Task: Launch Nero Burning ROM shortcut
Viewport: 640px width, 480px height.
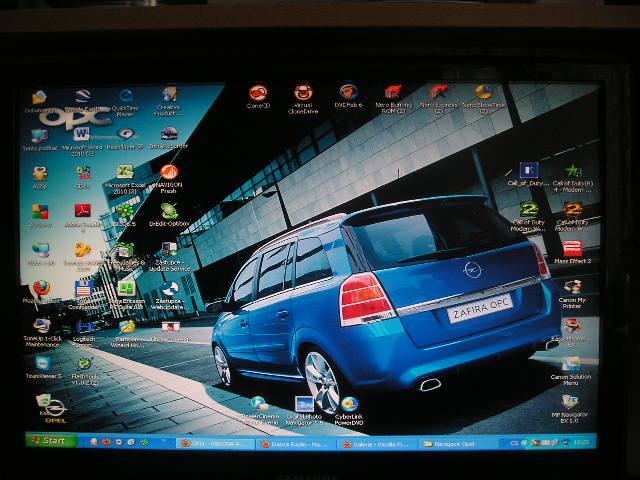Action: click(393, 94)
